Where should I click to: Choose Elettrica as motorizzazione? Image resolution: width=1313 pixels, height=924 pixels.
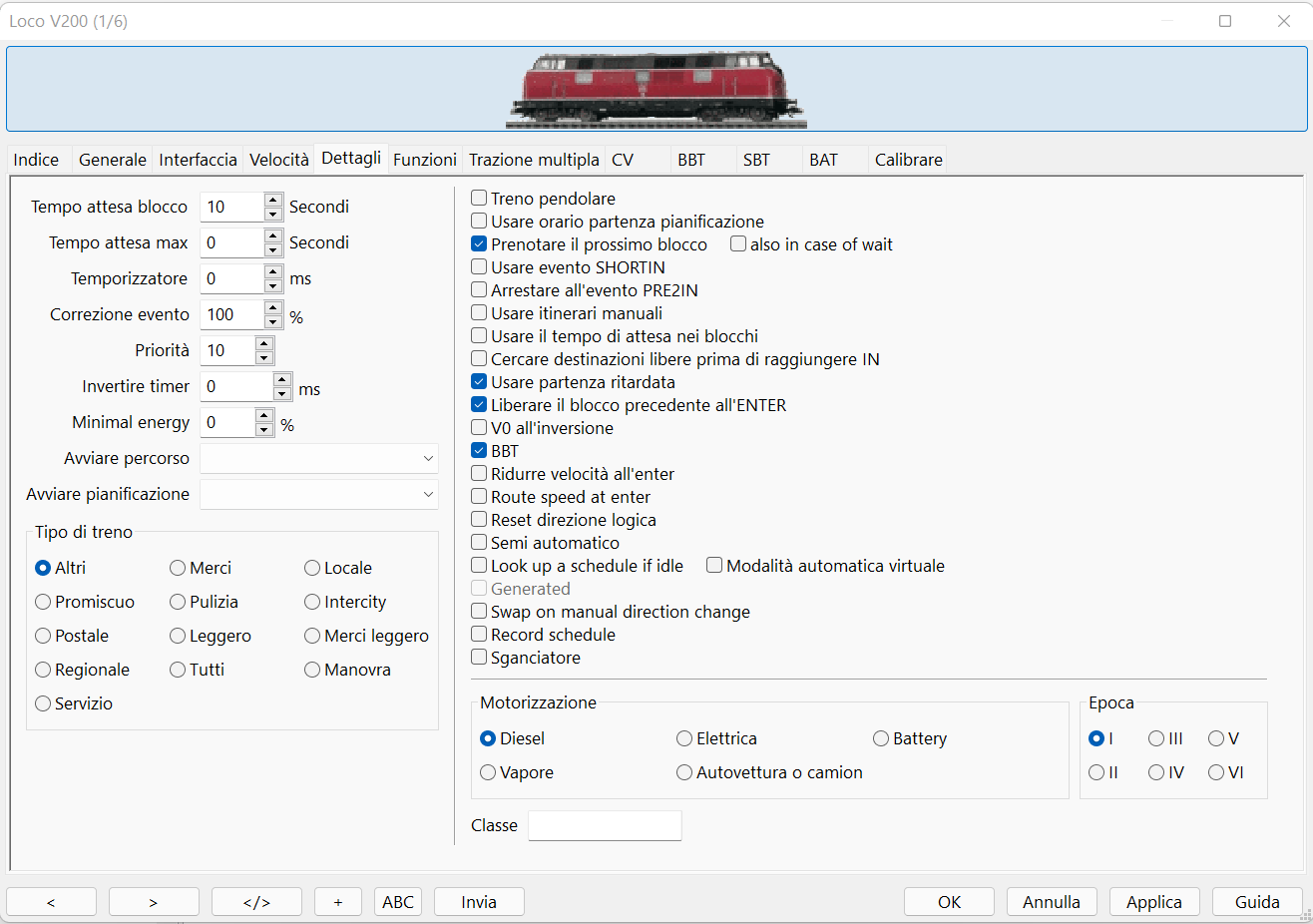coord(684,738)
